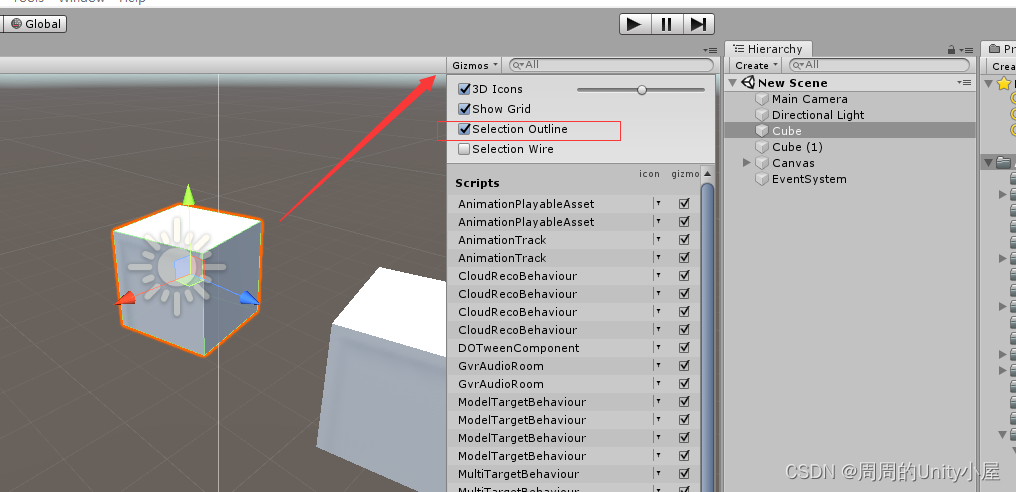Click the blue Z-axis move arrow
The height and width of the screenshot is (492, 1016).
pos(249,298)
